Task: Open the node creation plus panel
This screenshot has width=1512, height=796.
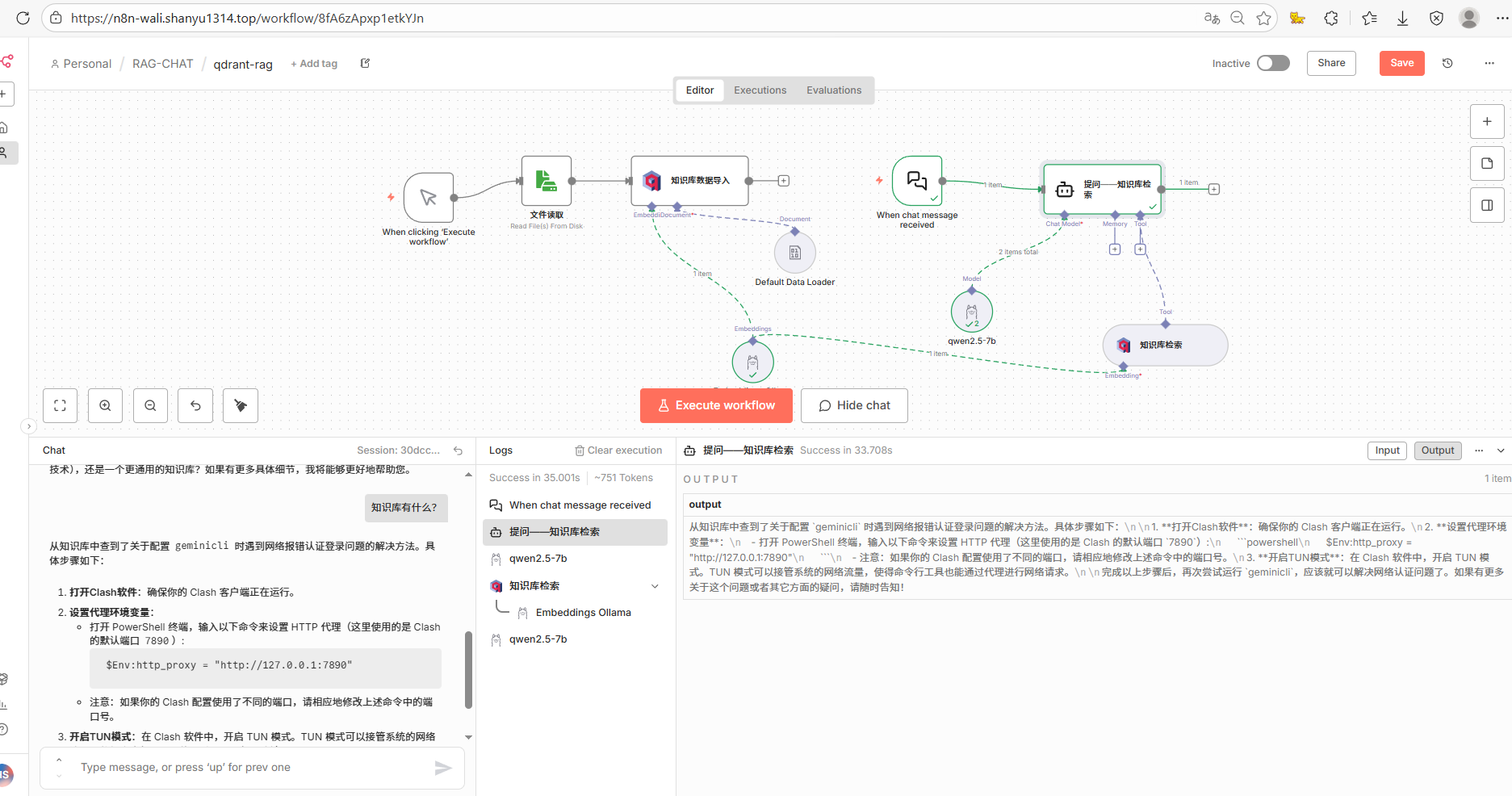Action: pyautogui.click(x=1486, y=121)
